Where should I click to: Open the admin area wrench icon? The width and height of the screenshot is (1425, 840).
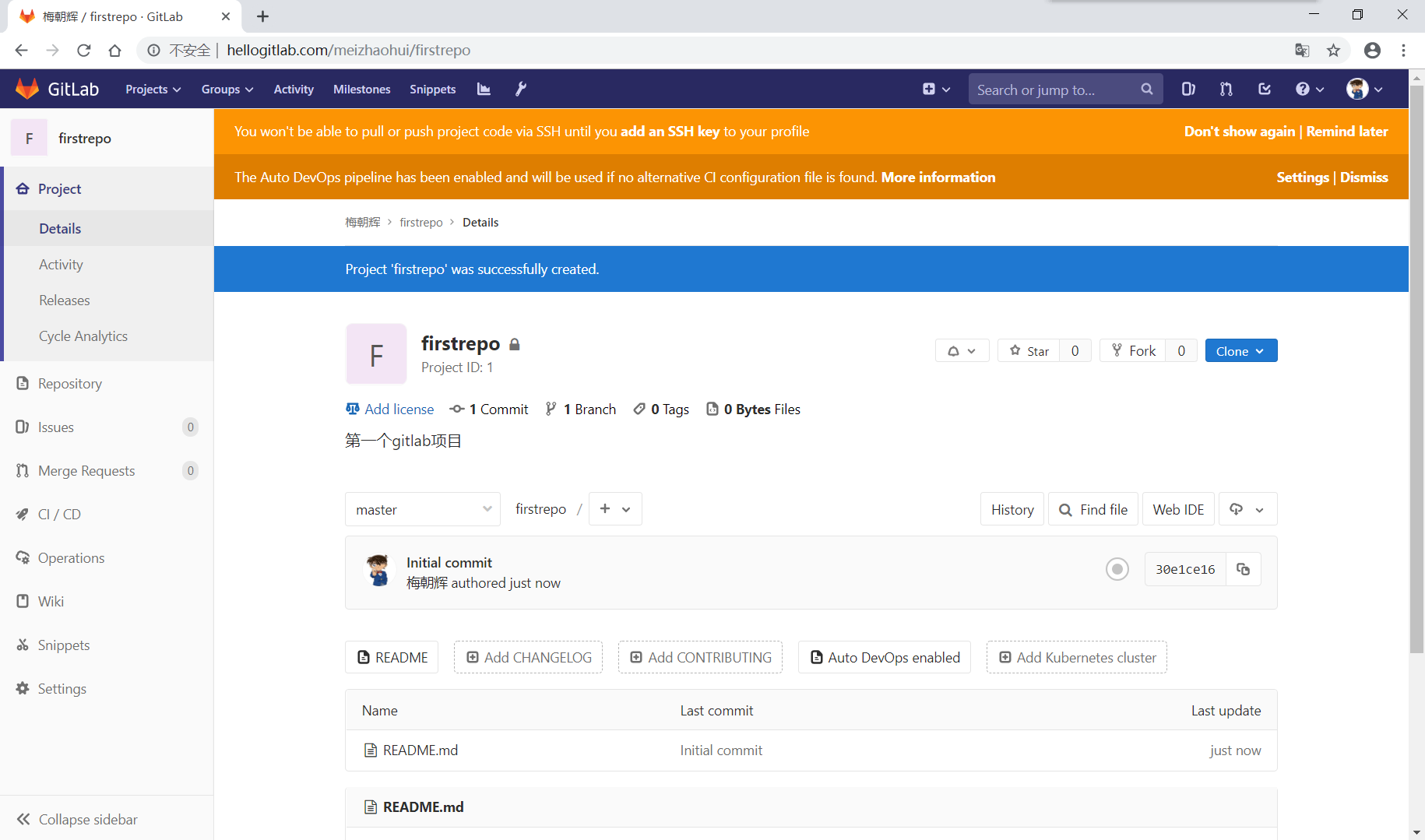pos(521,89)
